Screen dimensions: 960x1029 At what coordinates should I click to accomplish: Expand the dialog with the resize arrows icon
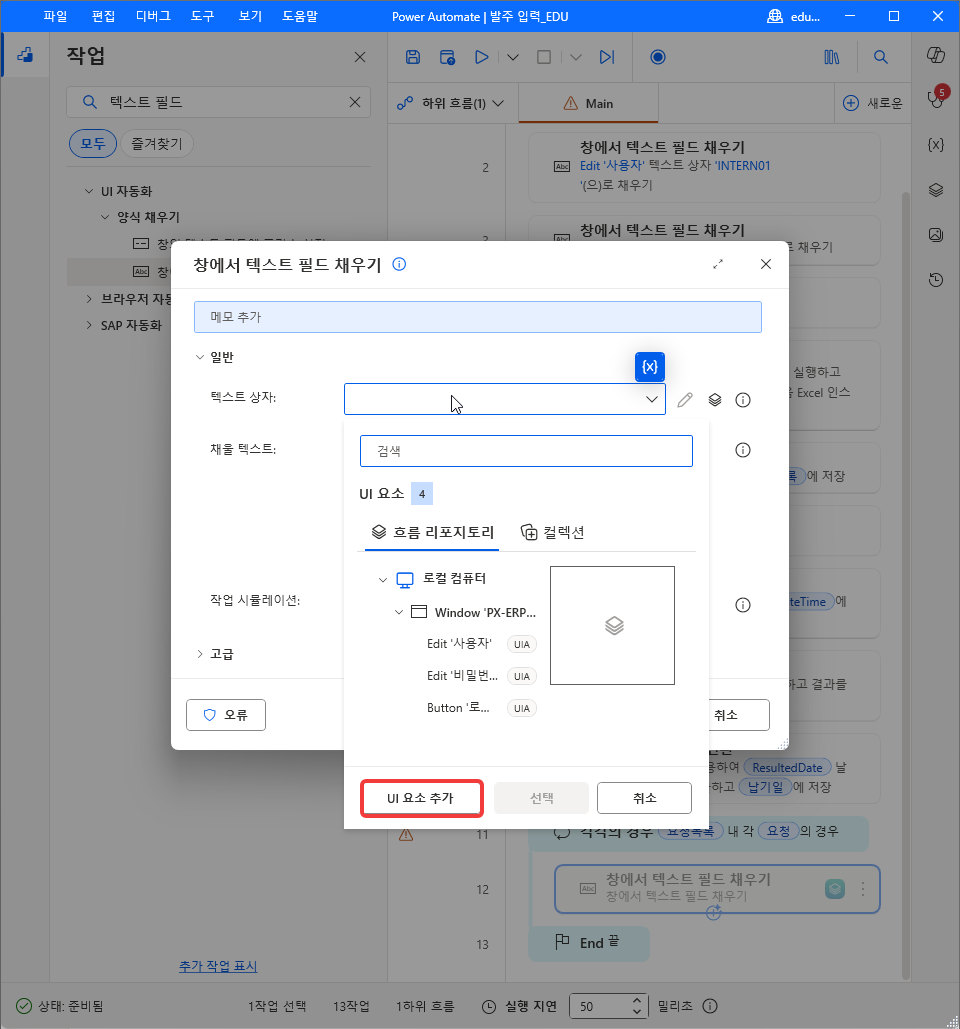(718, 264)
